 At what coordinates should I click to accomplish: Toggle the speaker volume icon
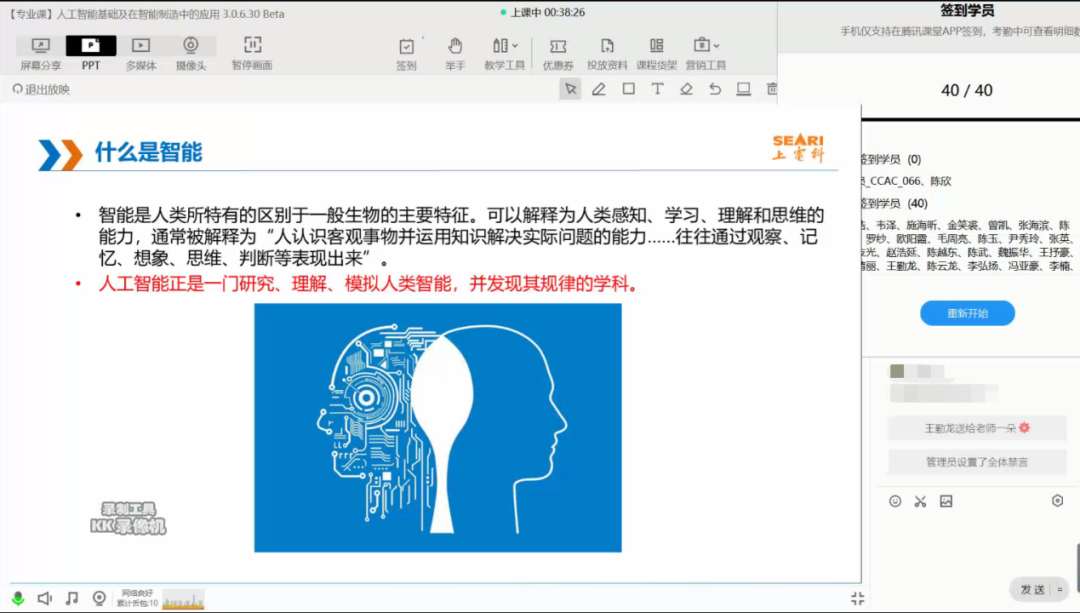click(45, 598)
